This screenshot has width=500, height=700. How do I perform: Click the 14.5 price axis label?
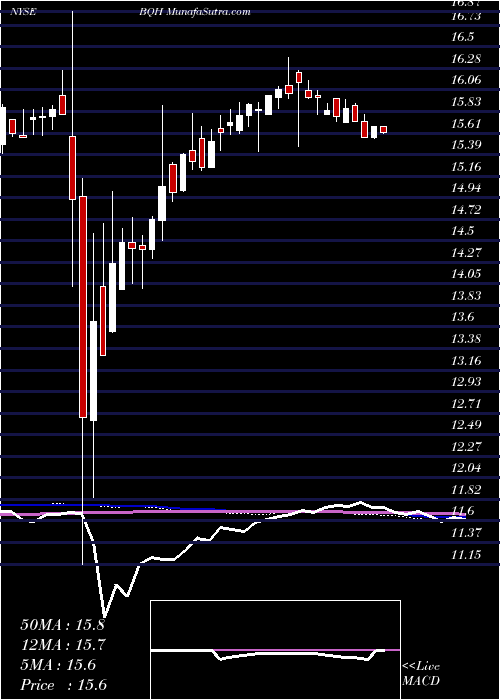(462, 232)
